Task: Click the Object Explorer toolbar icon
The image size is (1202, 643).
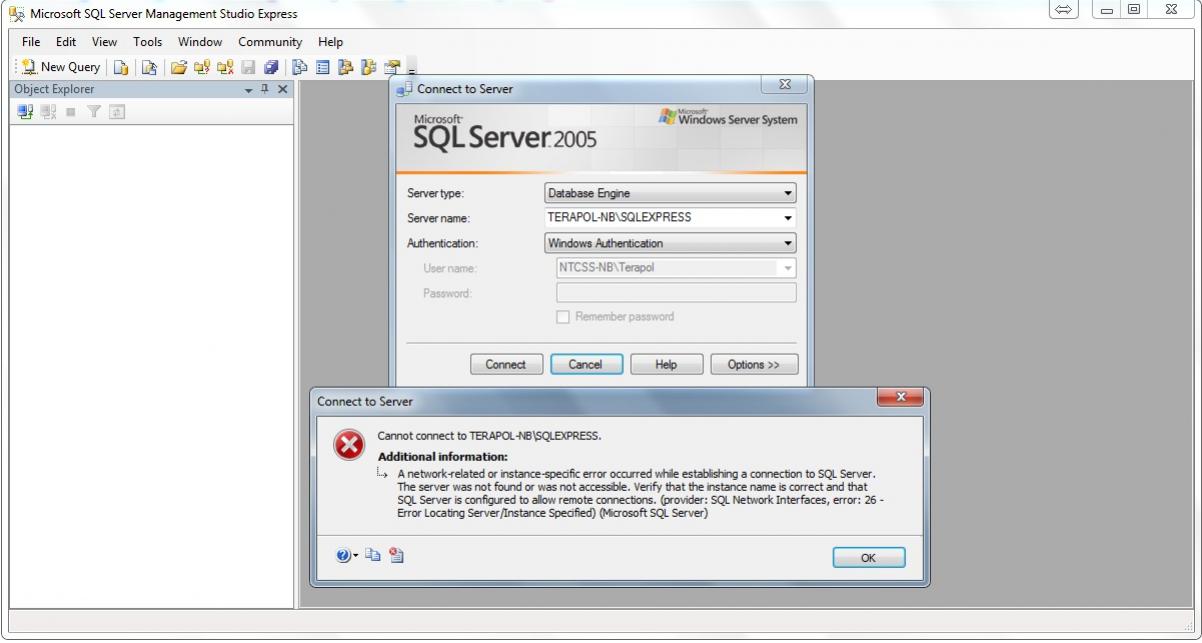Action: click(346, 67)
